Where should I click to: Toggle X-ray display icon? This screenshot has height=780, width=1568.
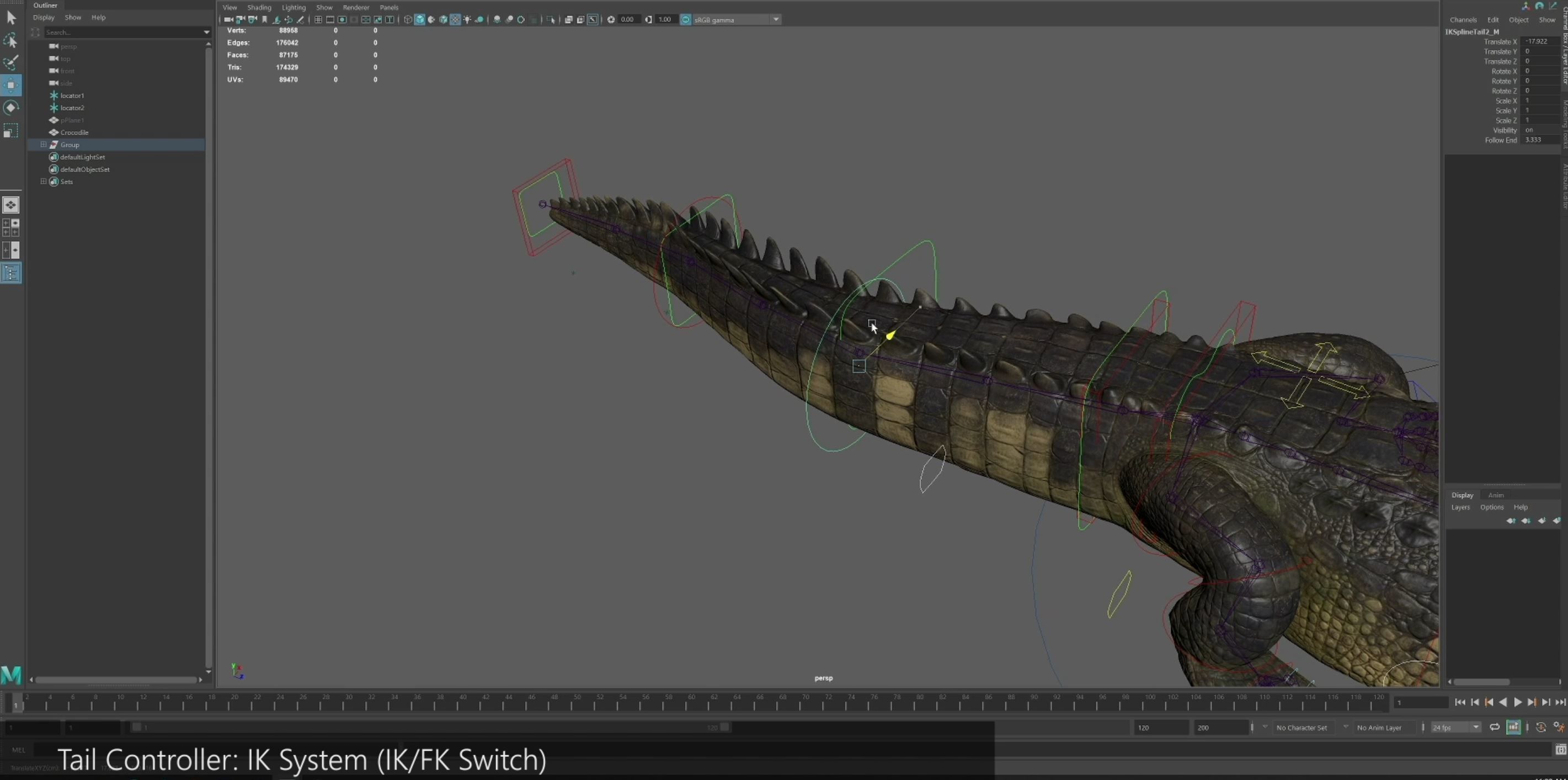click(x=568, y=19)
